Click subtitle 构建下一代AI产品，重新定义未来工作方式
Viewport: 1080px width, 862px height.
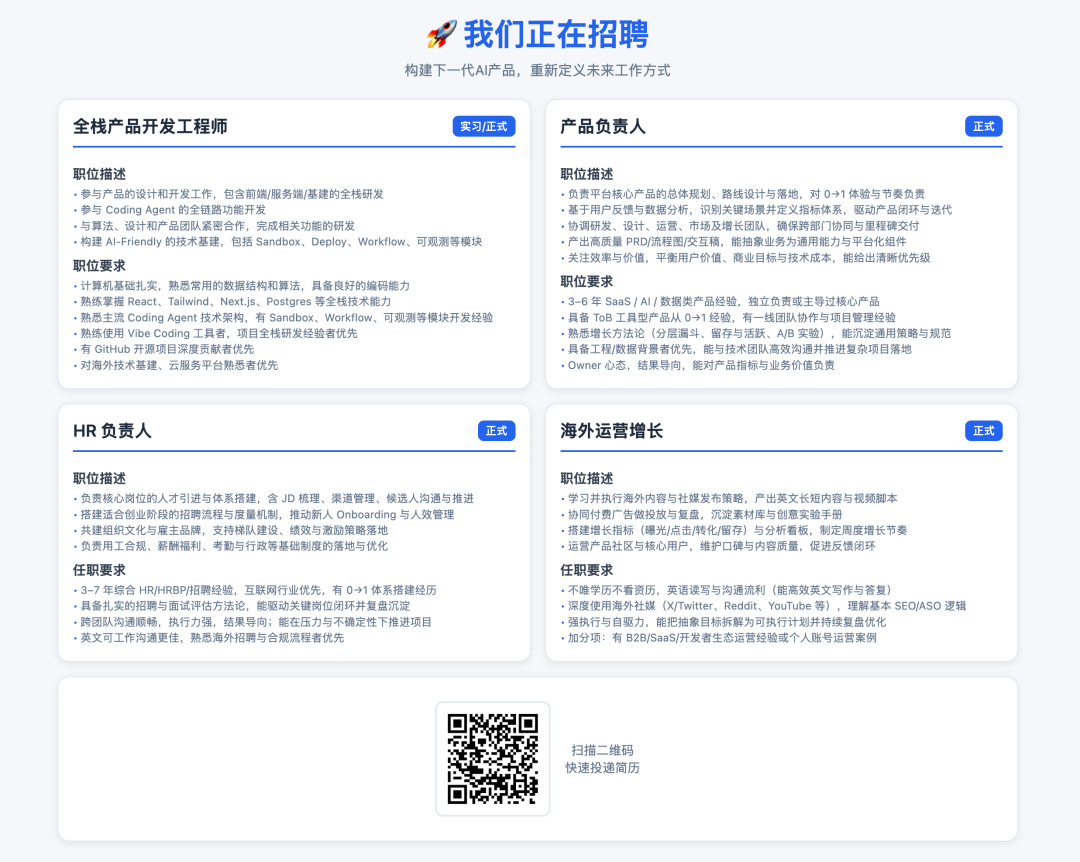tap(537, 70)
